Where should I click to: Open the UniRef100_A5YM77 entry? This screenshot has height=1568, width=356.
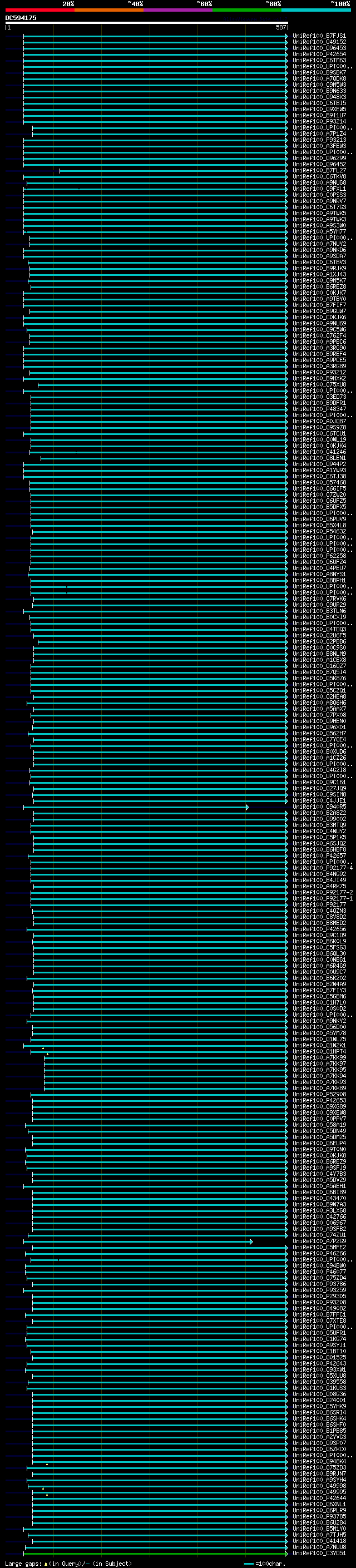coord(319,231)
